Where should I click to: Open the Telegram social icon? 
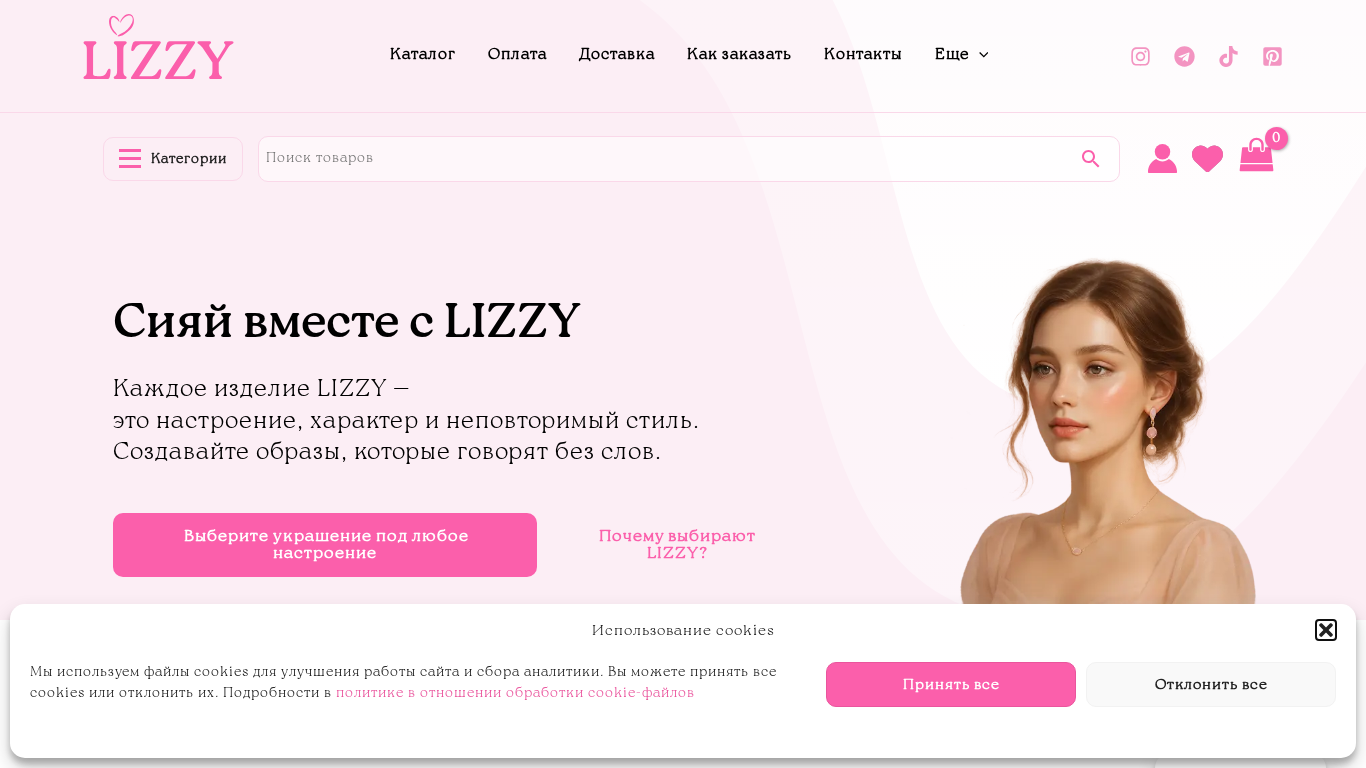pos(1184,56)
